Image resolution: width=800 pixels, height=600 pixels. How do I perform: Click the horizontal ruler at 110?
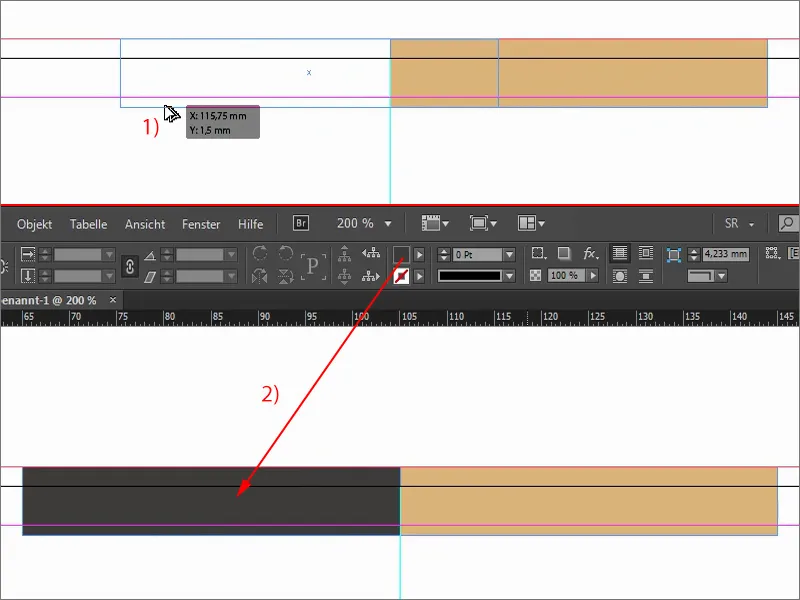point(456,317)
